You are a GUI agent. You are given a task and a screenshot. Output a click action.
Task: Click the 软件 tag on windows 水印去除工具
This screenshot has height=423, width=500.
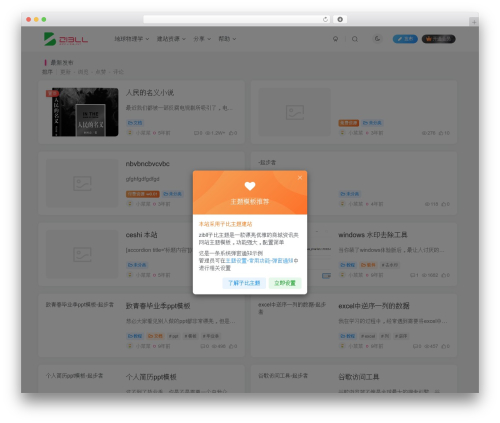368,265
